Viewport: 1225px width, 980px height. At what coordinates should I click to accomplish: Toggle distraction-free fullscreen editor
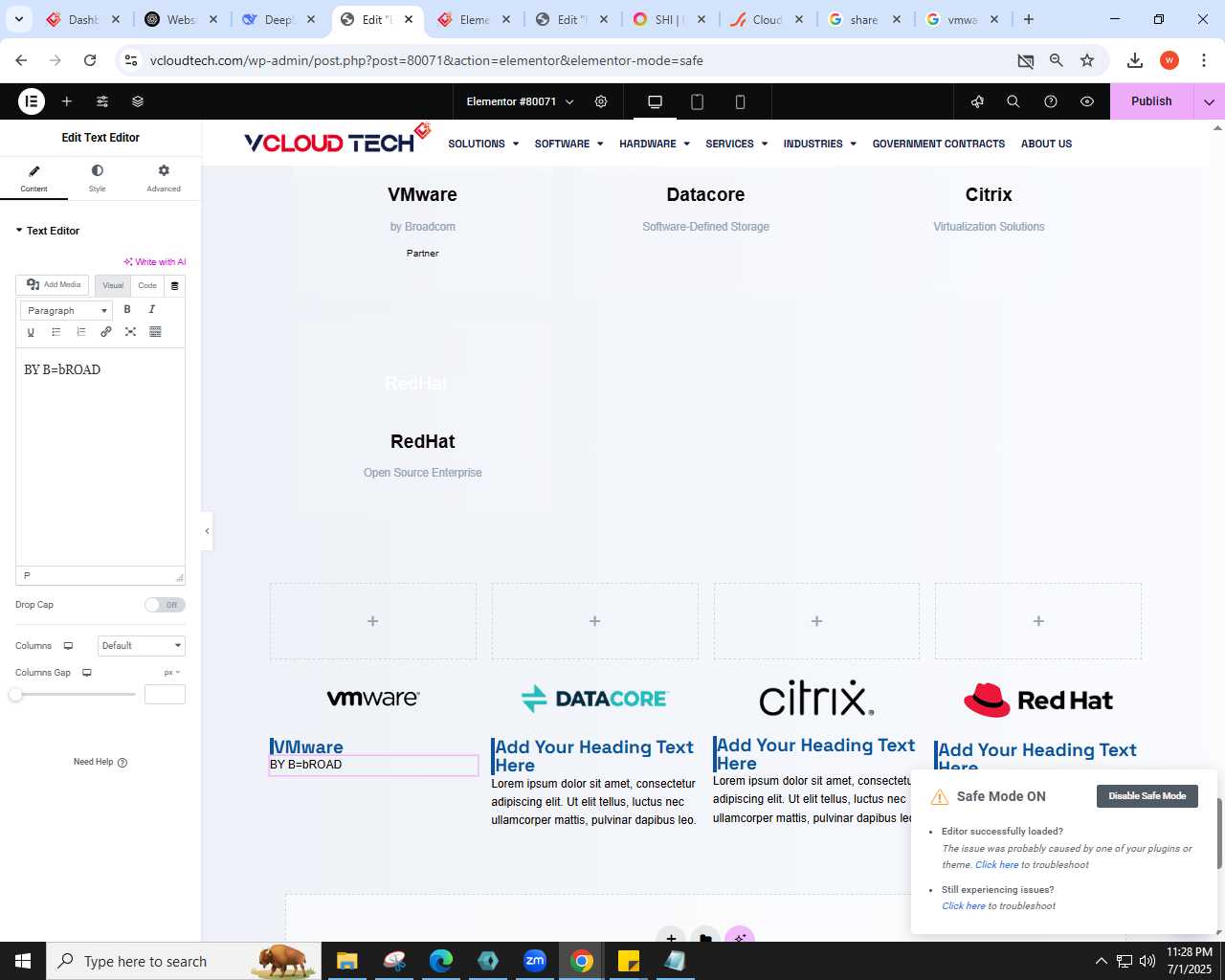click(x=130, y=332)
